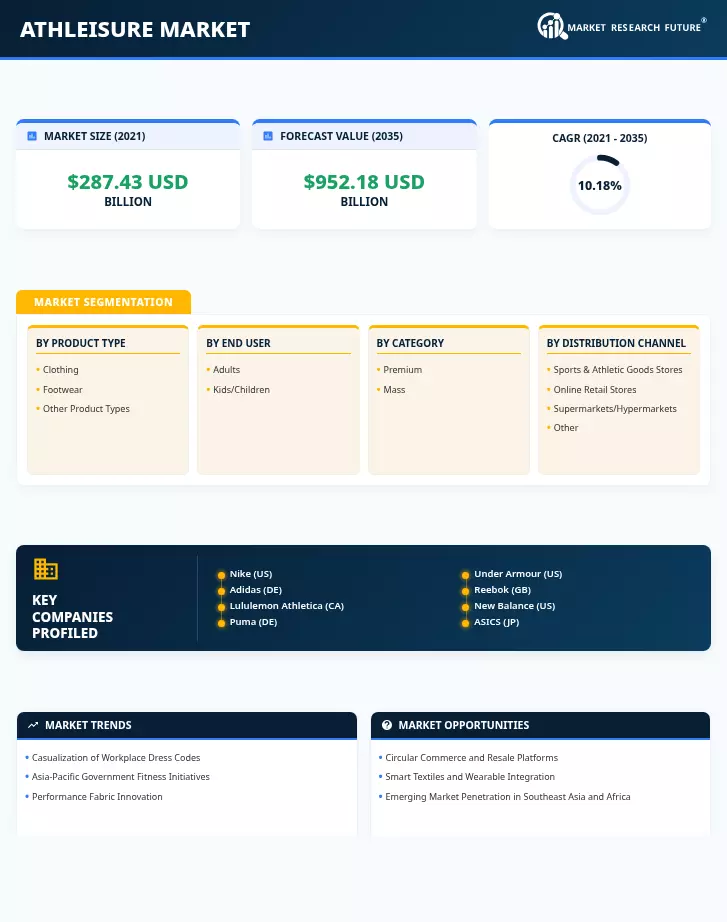Click the chart icon beside Market Size (2021)
This screenshot has height=922, width=727.
pyautogui.click(x=32, y=136)
